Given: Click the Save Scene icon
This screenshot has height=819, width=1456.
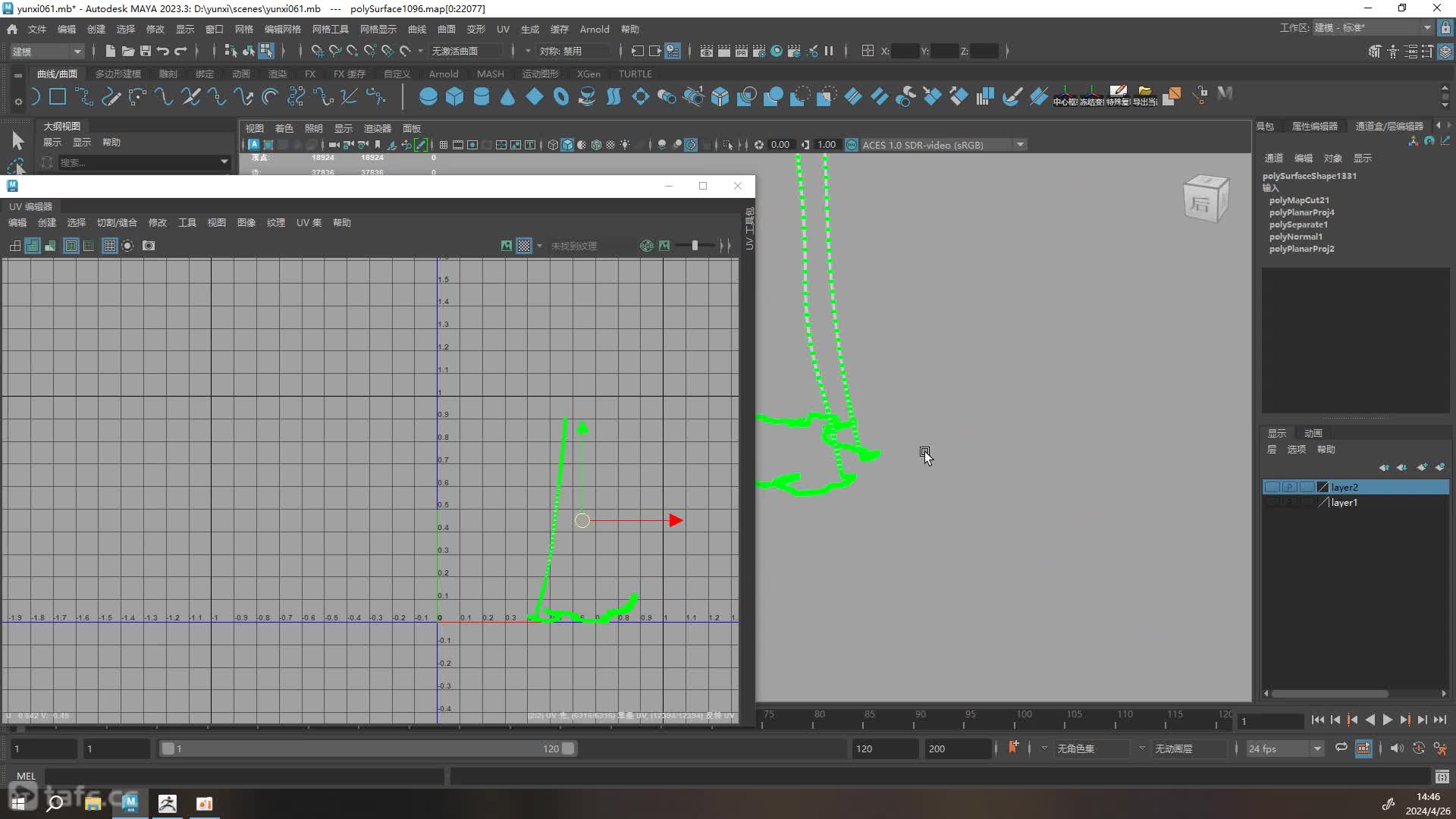Looking at the screenshot, I should 146,51.
